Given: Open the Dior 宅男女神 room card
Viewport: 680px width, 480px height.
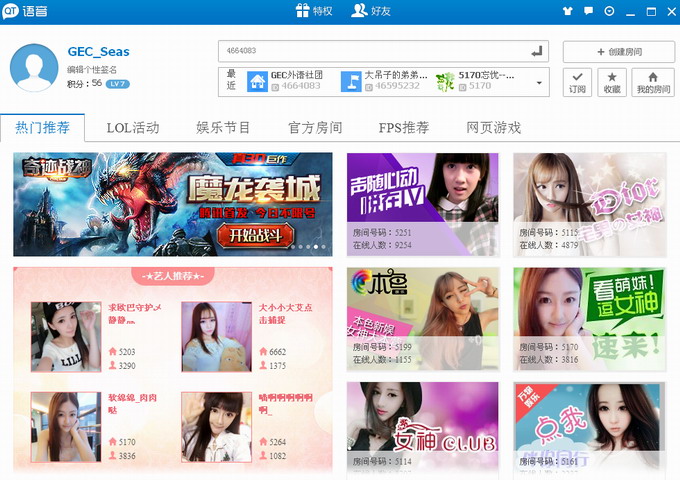Looking at the screenshot, I should [x=589, y=205].
